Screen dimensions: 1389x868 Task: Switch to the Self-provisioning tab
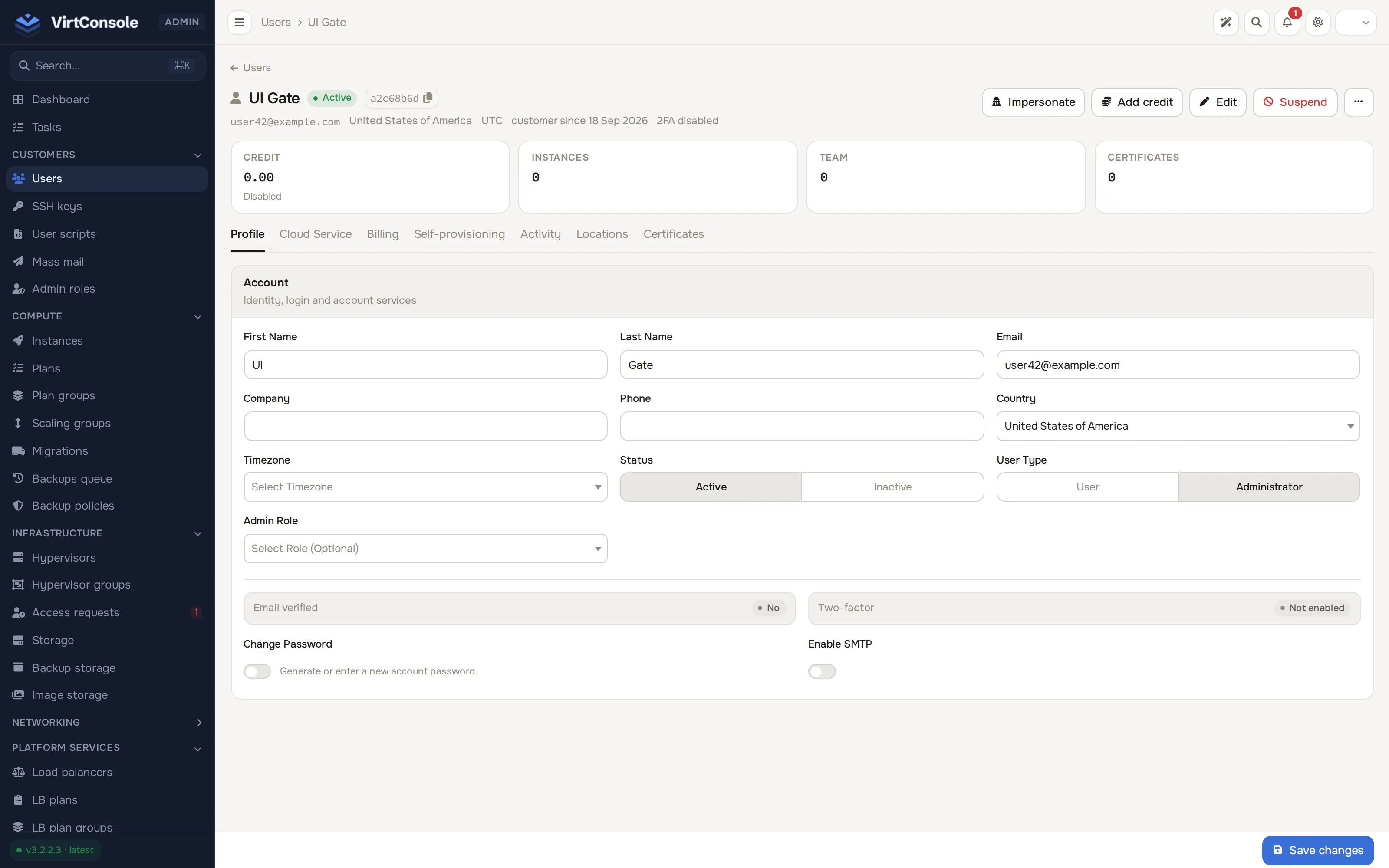coord(459,234)
